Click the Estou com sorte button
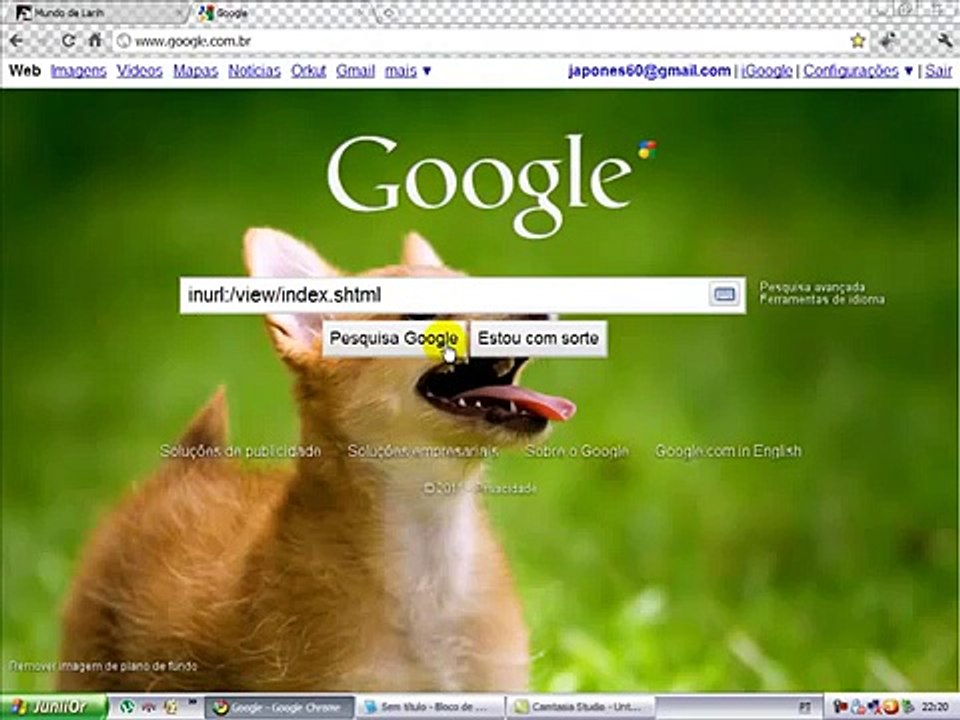The image size is (960, 720). point(538,339)
